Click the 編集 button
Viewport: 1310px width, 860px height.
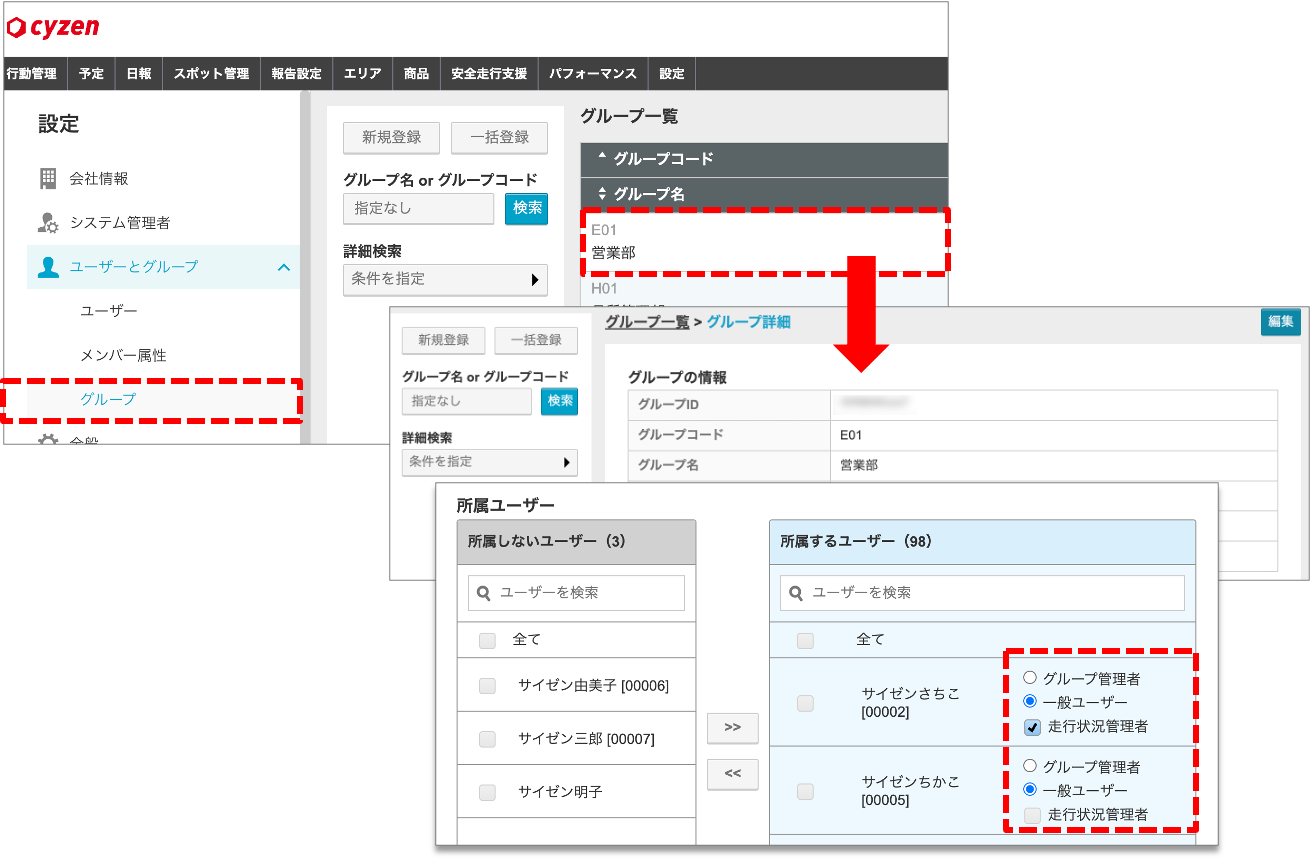(x=1281, y=322)
